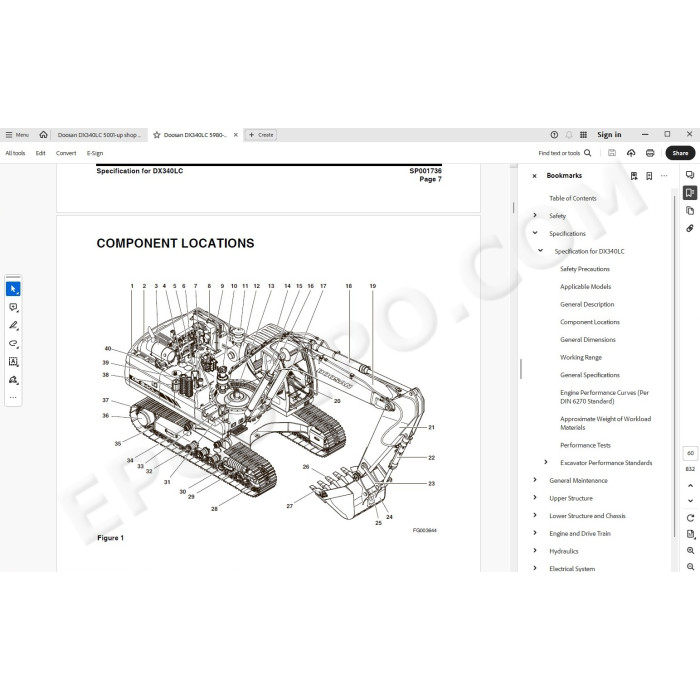700x700 pixels.
Task: Click the upload to cloud icon
Action: (631, 153)
